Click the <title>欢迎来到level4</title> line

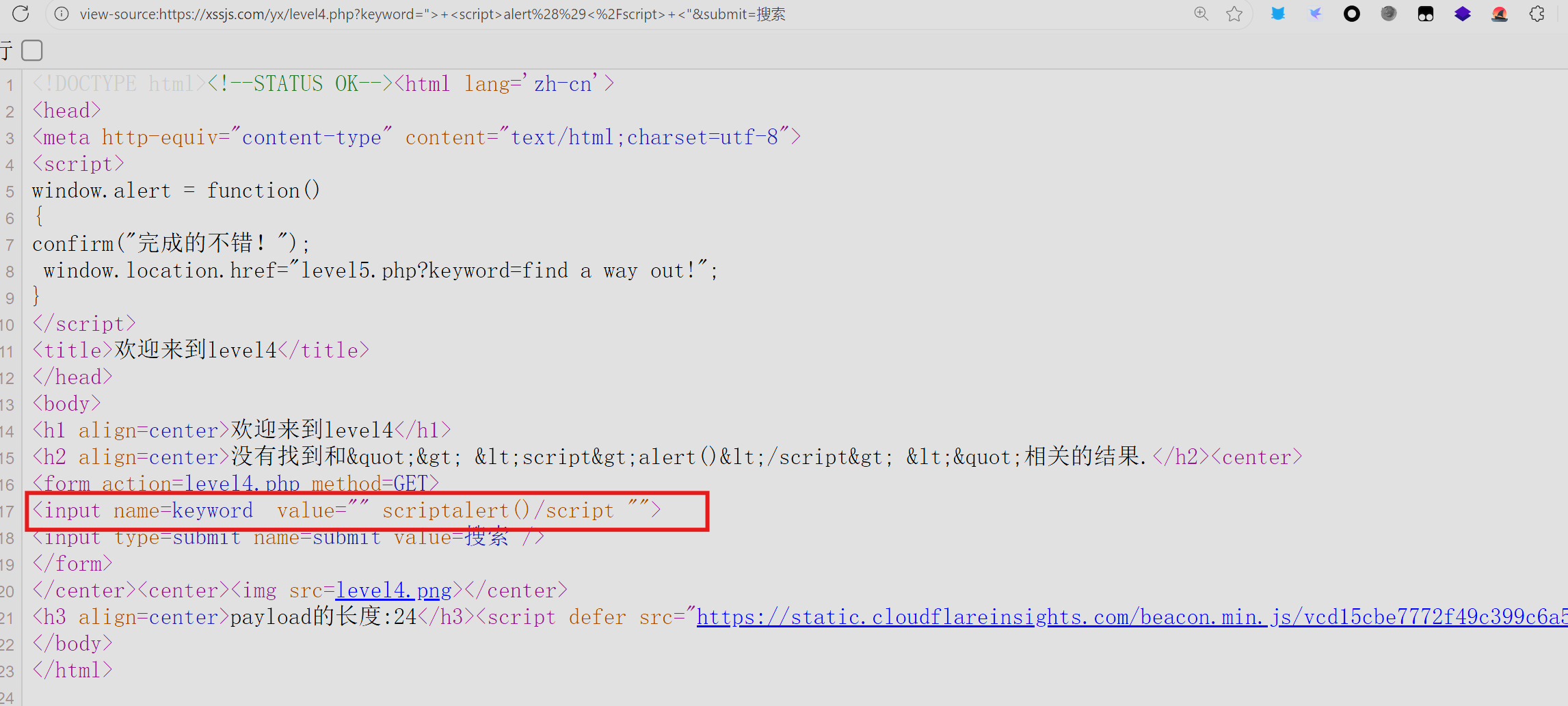pos(200,351)
